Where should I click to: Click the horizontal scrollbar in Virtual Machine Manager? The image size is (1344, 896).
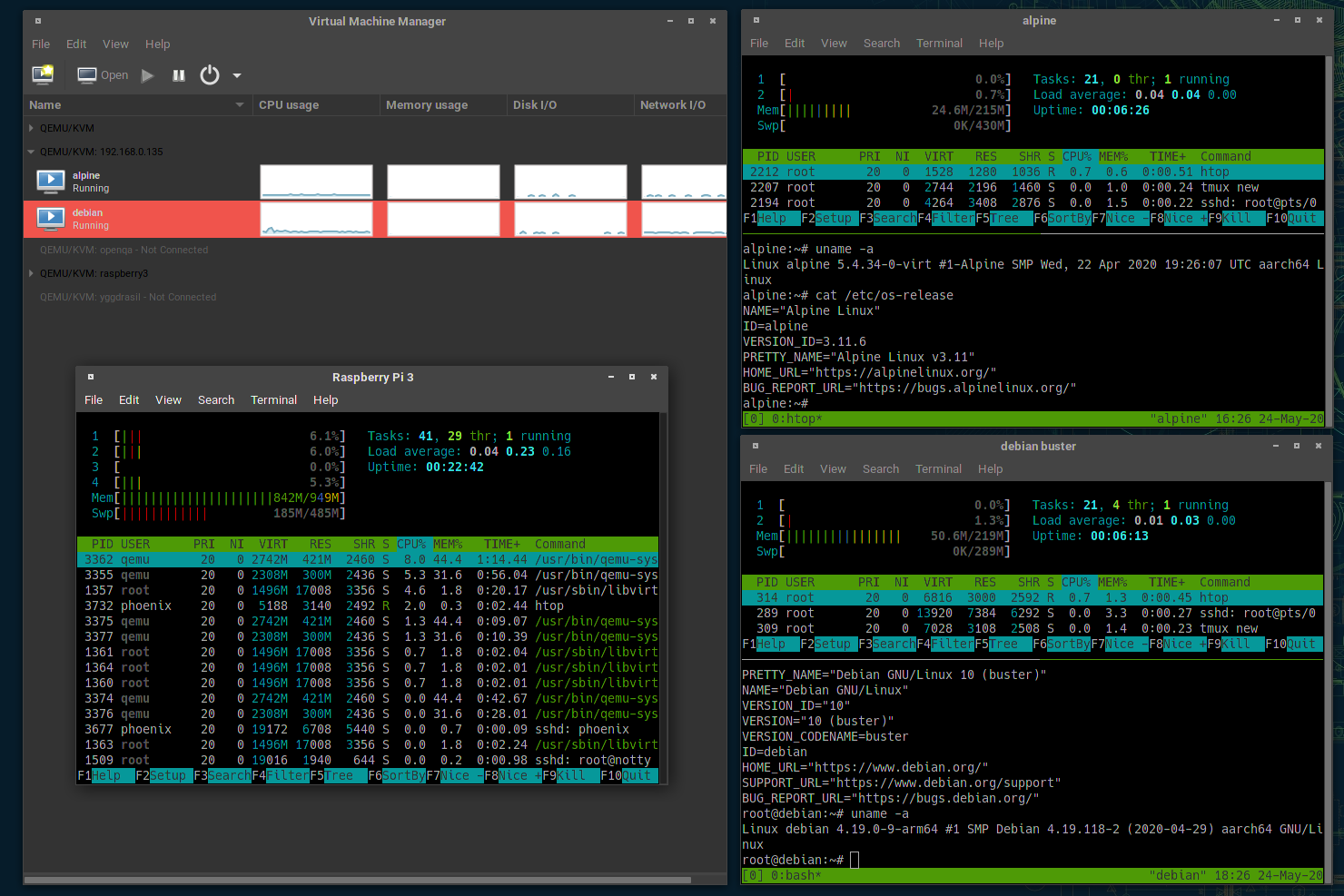point(357,880)
